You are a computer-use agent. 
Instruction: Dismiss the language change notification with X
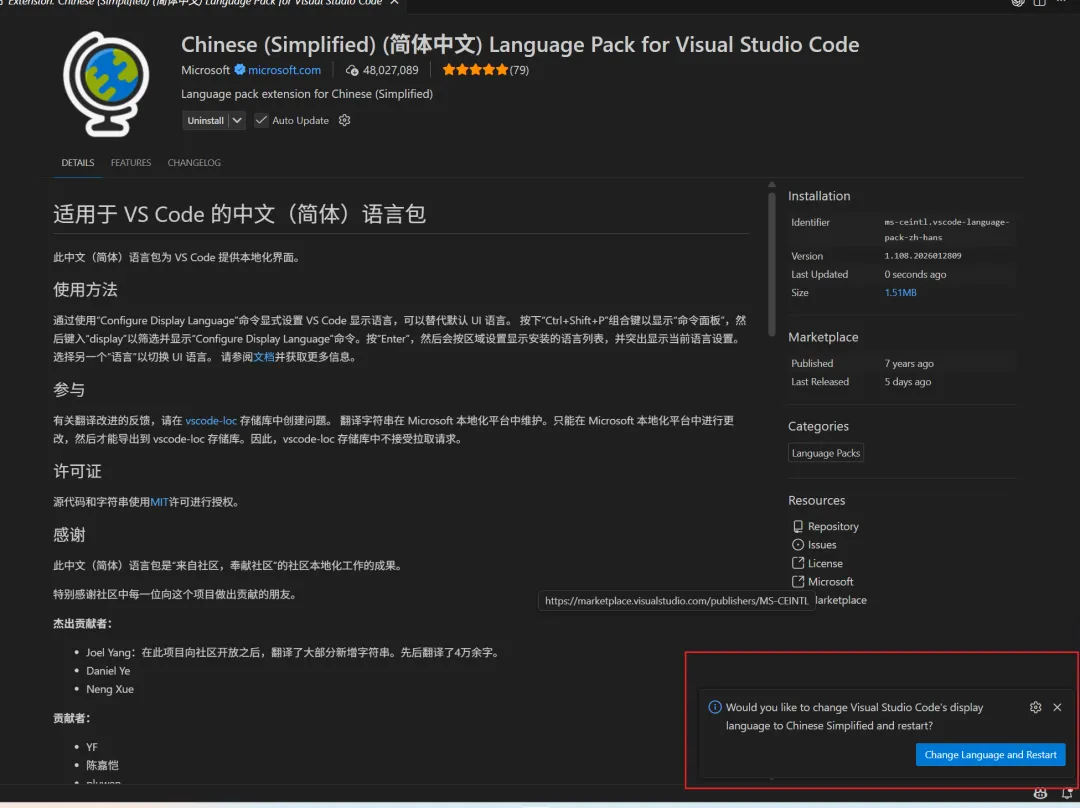pos(1057,707)
